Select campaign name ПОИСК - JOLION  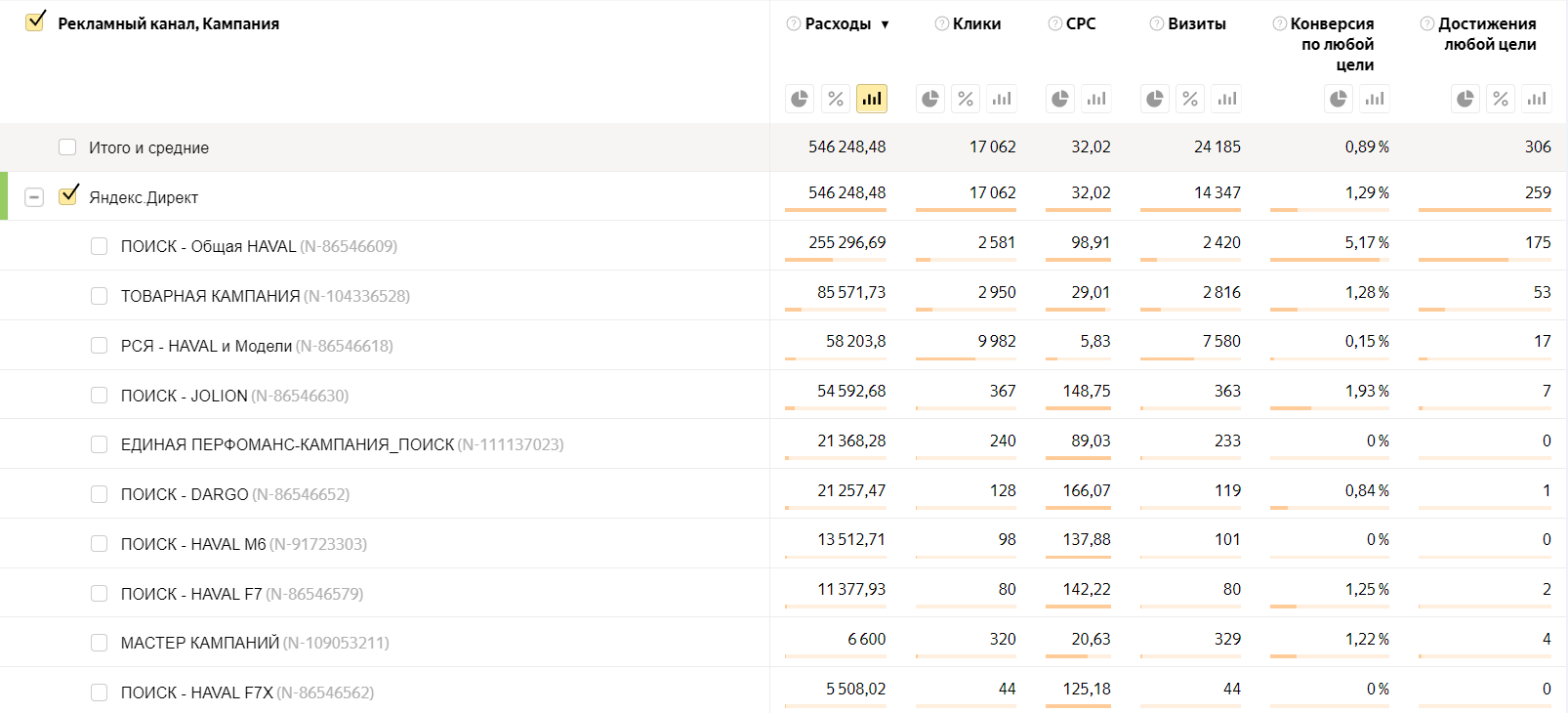click(184, 396)
